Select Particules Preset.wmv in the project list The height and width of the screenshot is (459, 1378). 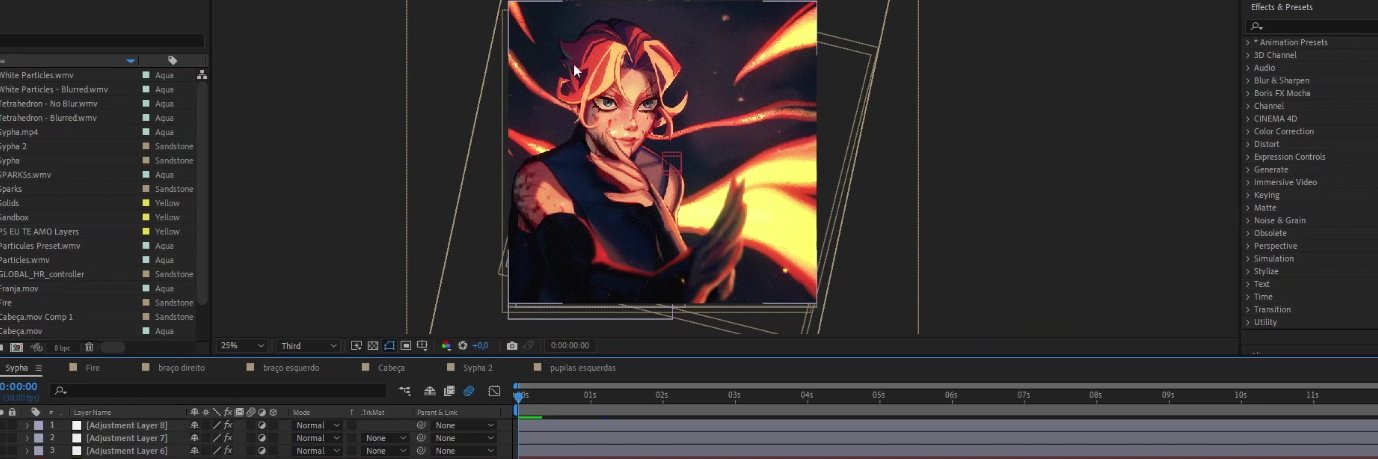[x=40, y=245]
